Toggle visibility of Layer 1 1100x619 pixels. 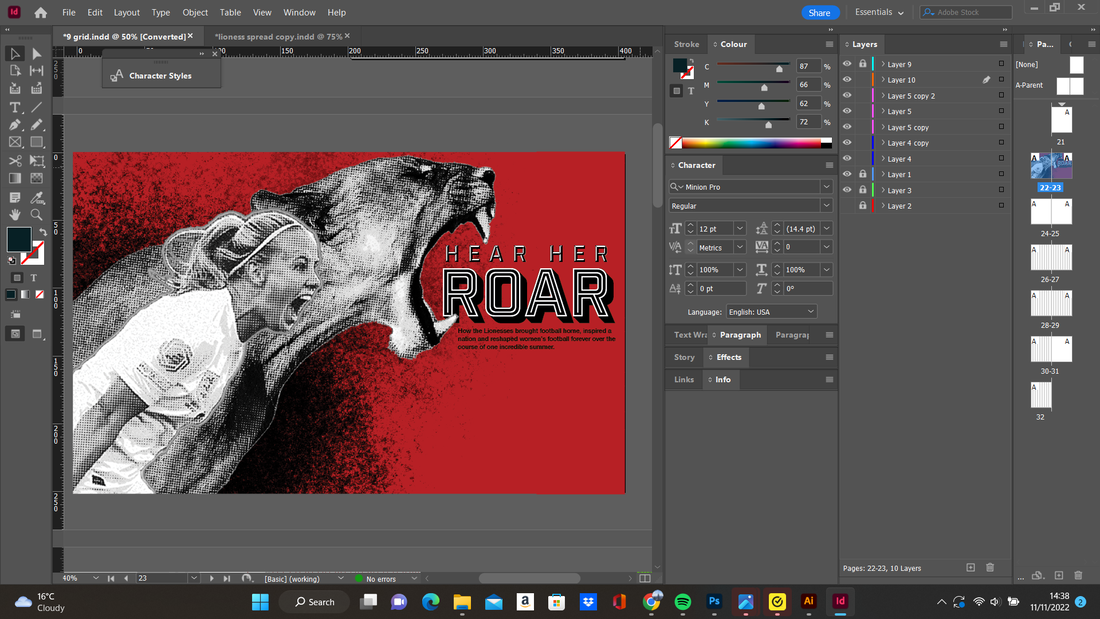click(847, 174)
